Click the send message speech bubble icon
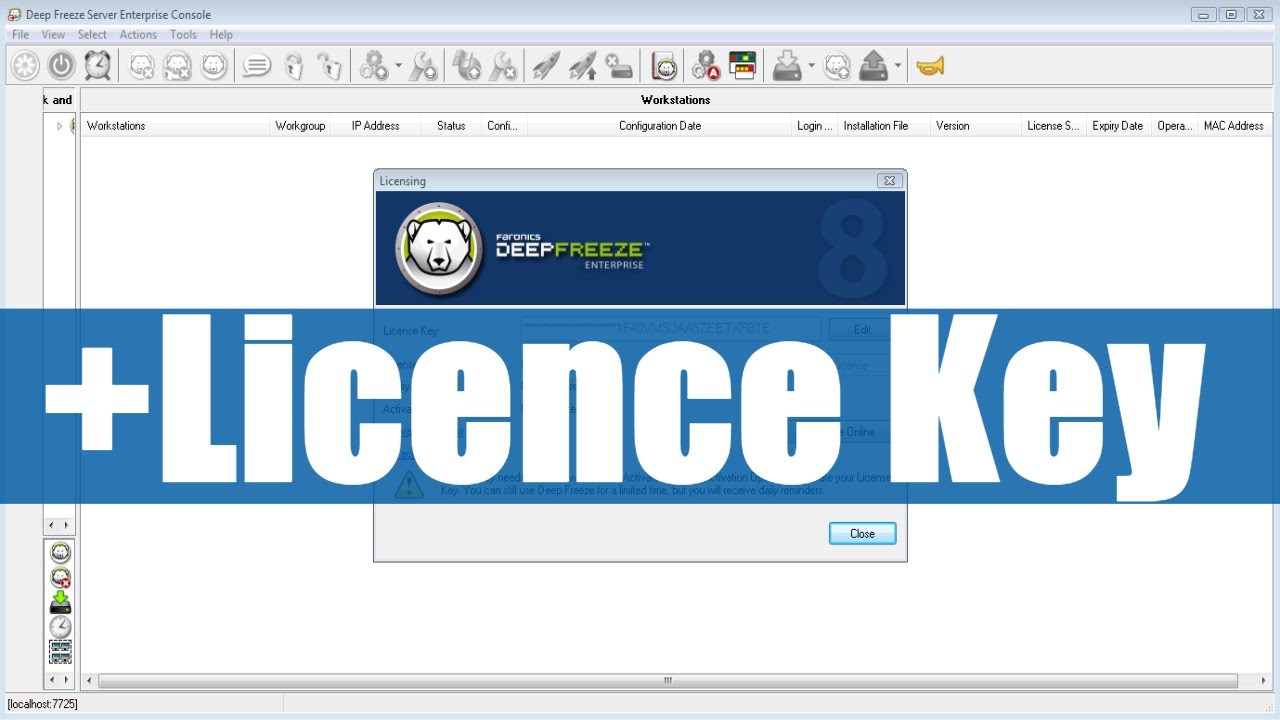This screenshot has height=720, width=1280. pos(257,66)
